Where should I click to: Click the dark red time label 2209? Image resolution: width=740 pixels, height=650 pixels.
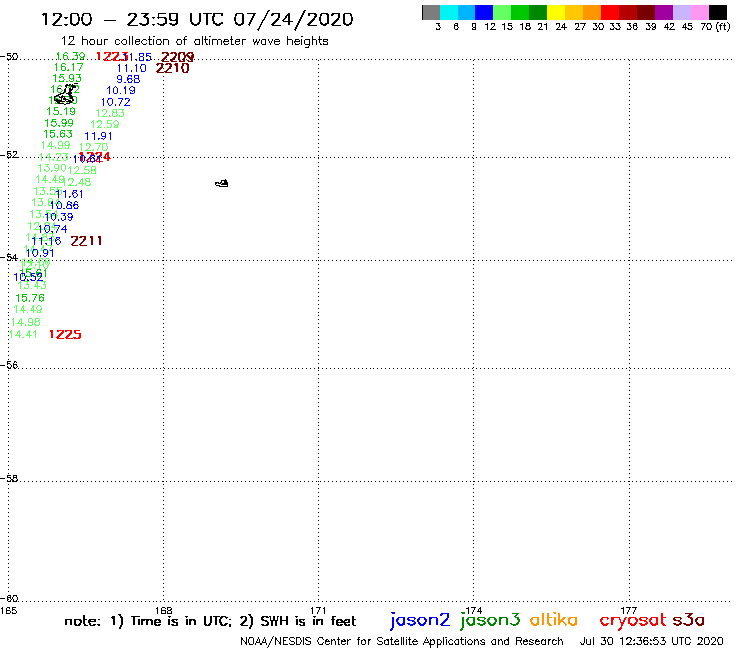point(177,57)
